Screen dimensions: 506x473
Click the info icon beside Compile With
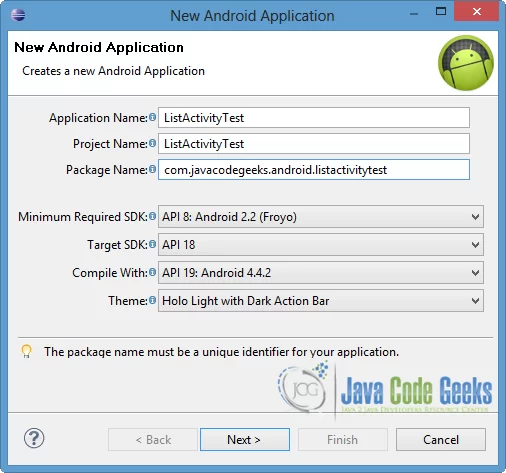(x=152, y=272)
